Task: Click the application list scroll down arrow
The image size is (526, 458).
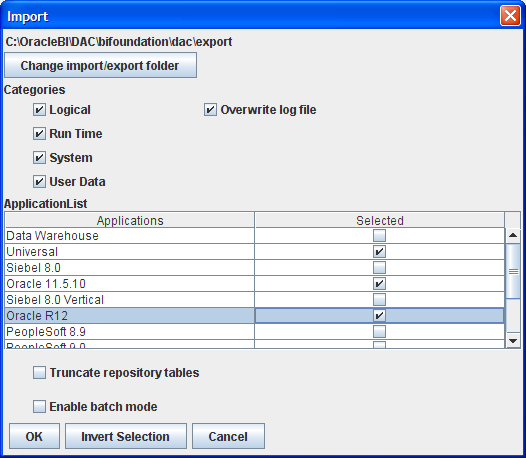Action: (x=513, y=341)
